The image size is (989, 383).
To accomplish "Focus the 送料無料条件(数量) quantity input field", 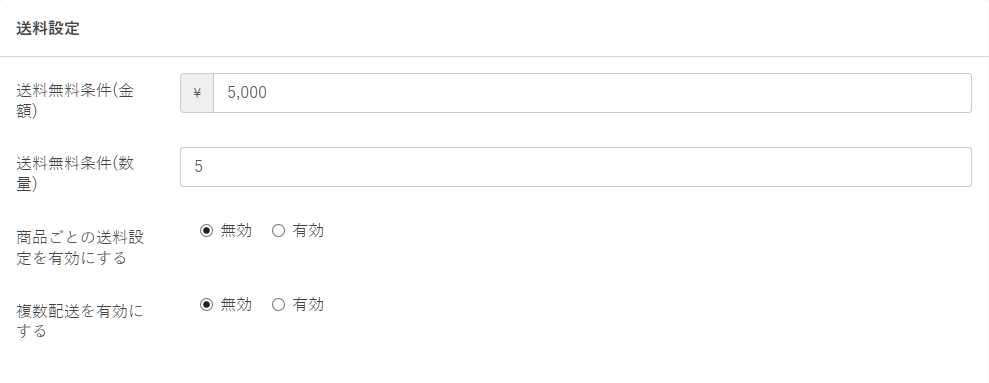I will coord(576,167).
